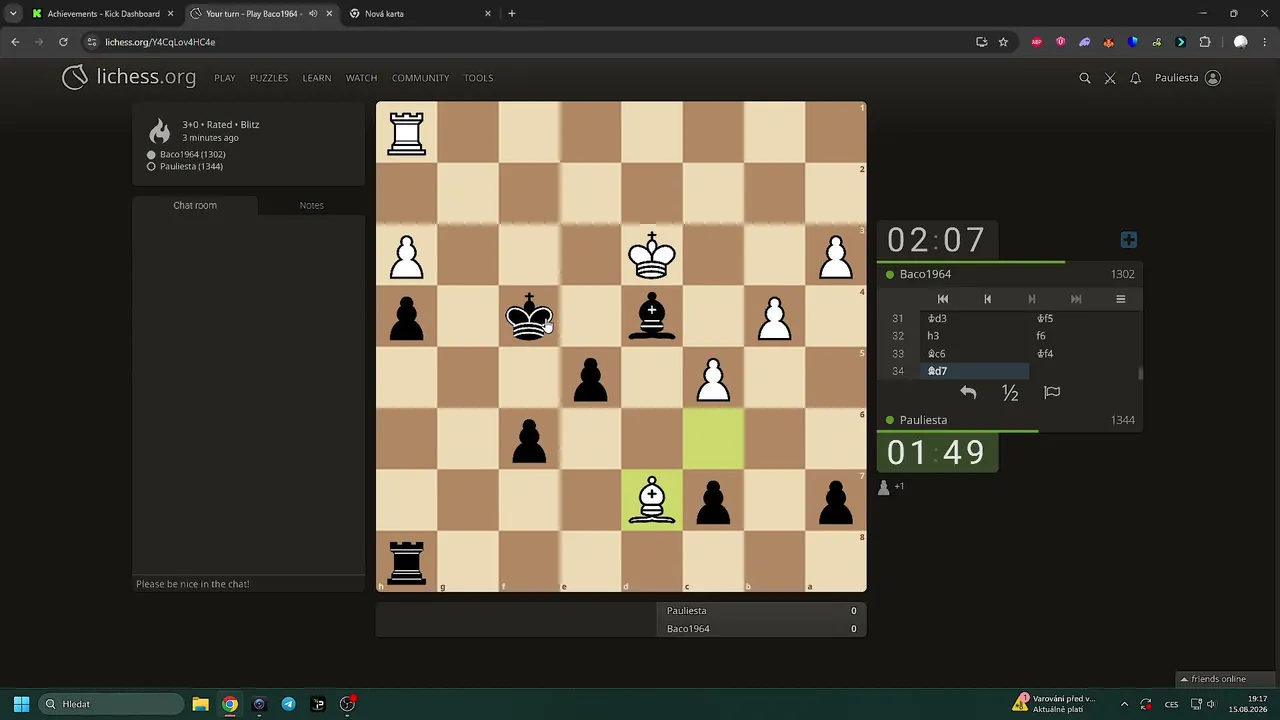Install app icon in address bar
Screen dimensions: 1280x720
point(981,42)
